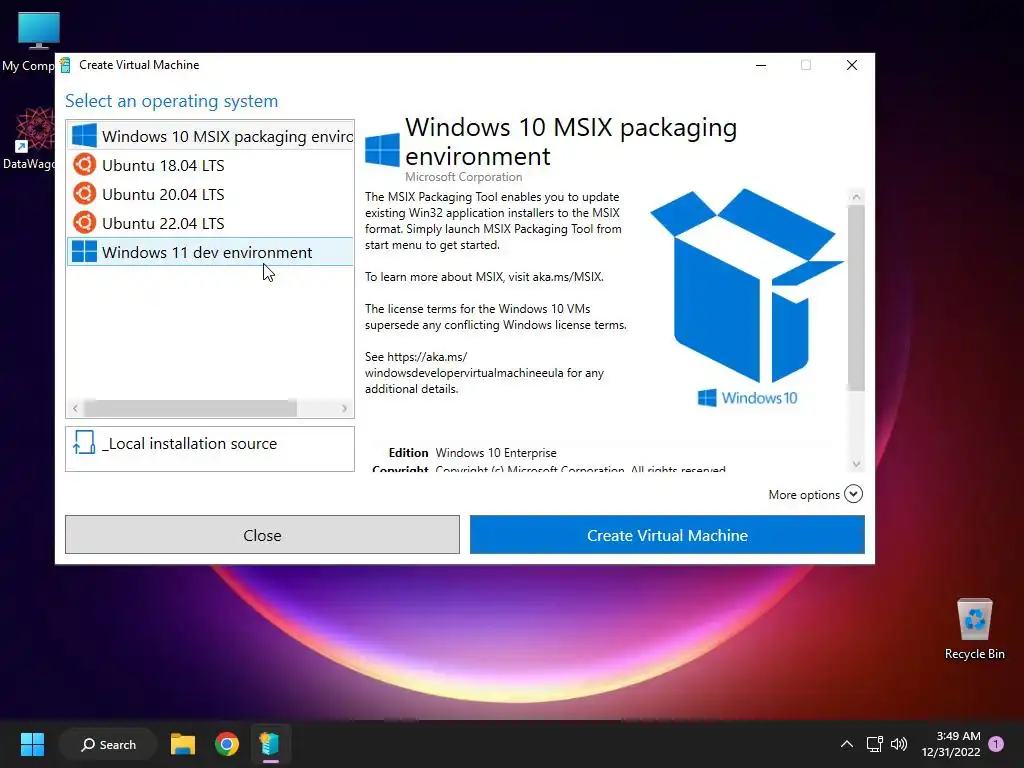Click the OS list left scroll arrow
Screen dimensions: 1024x768
[x=75, y=408]
